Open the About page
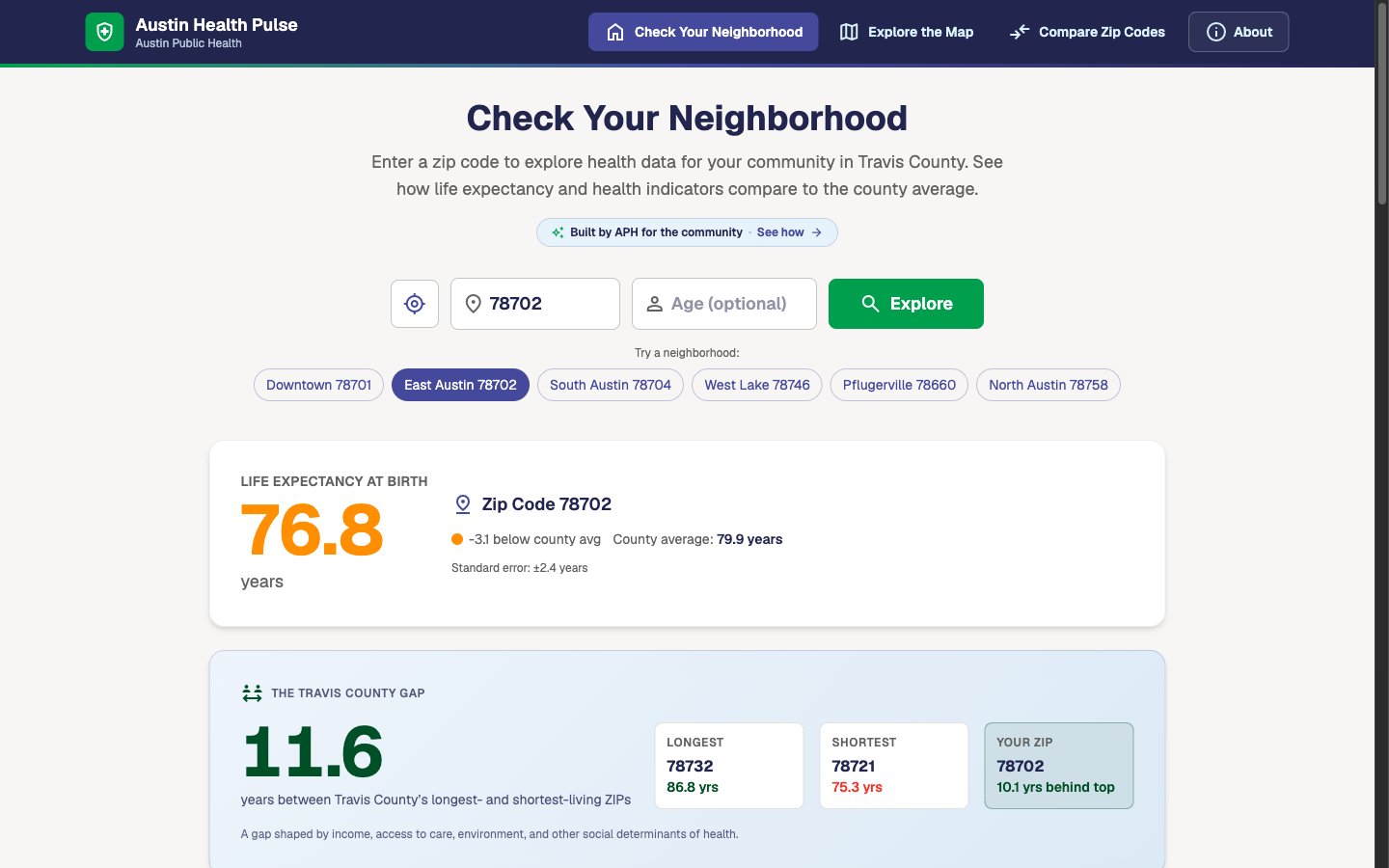The width and height of the screenshot is (1389, 868). tap(1239, 32)
